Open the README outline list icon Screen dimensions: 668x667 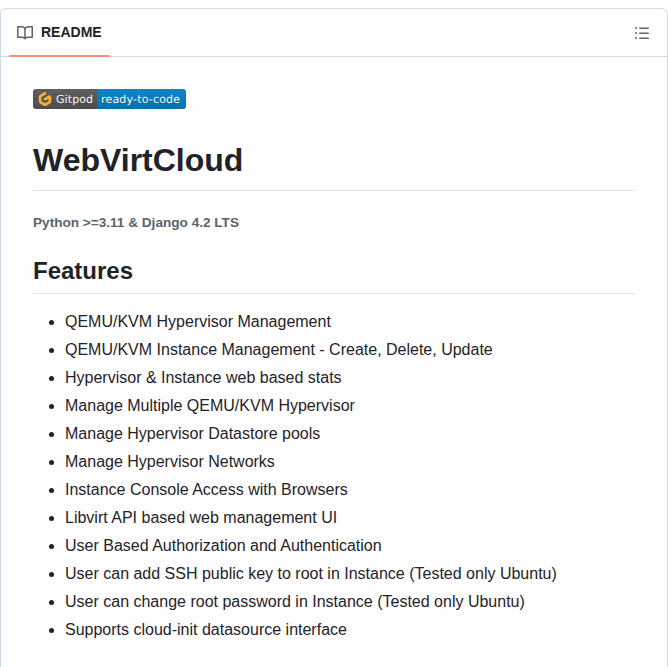tap(642, 33)
